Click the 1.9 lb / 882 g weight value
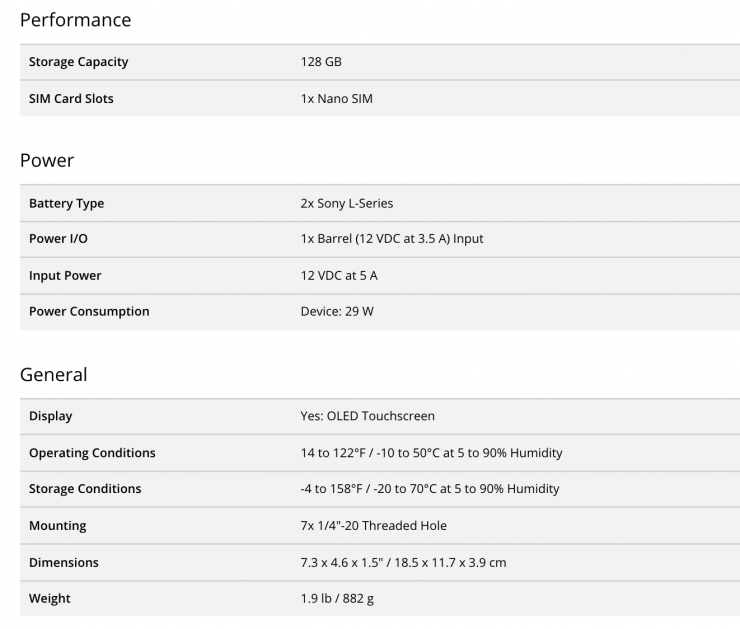 [x=337, y=598]
